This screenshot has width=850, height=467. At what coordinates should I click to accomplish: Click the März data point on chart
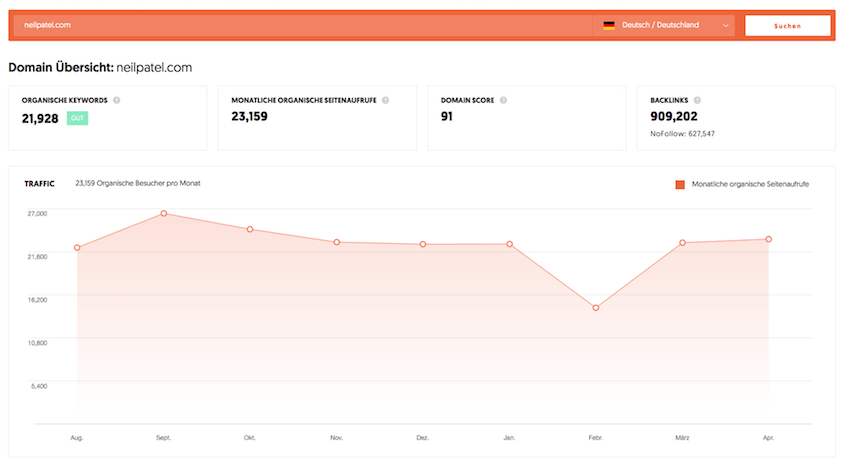point(682,243)
